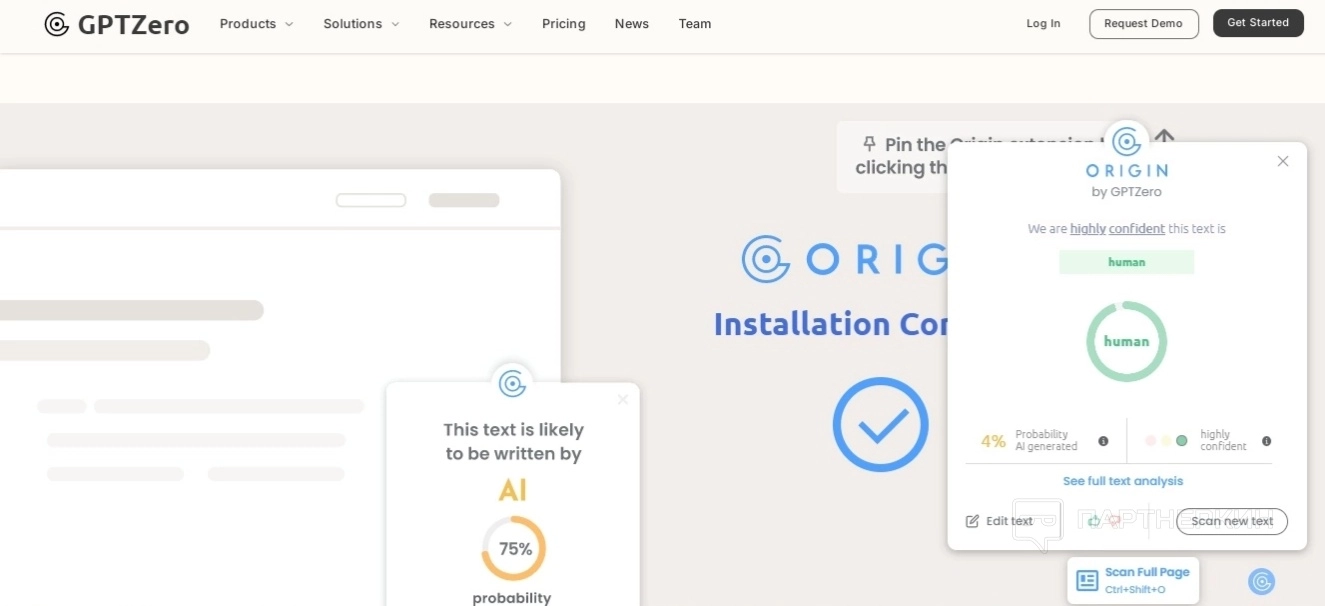Click the Scan new text button
This screenshot has height=606, width=1325.
[x=1232, y=521]
